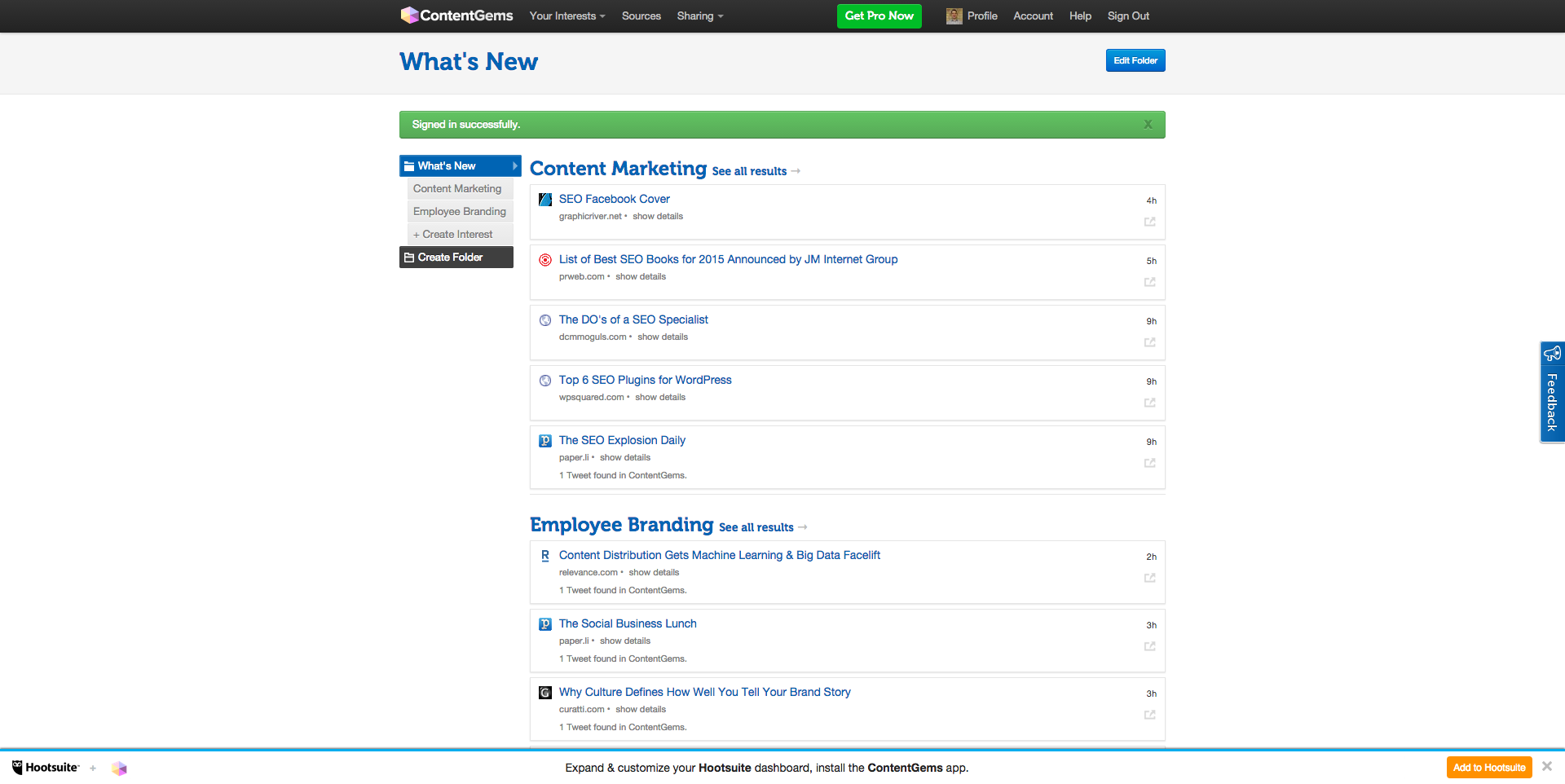Click the Hootsuite logo in bottom bar
1565x784 pixels.
46,768
